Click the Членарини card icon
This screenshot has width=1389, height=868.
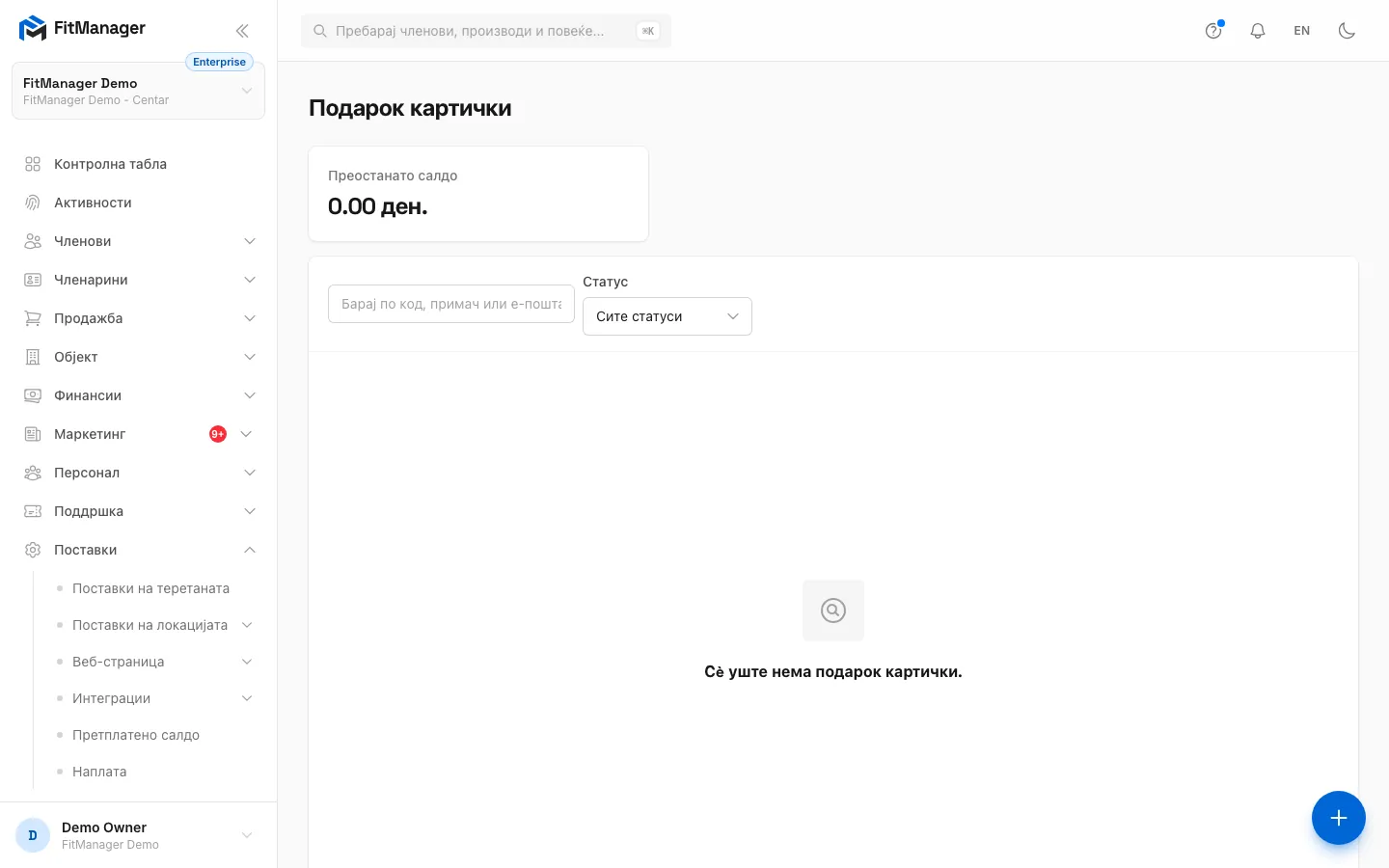[33, 280]
